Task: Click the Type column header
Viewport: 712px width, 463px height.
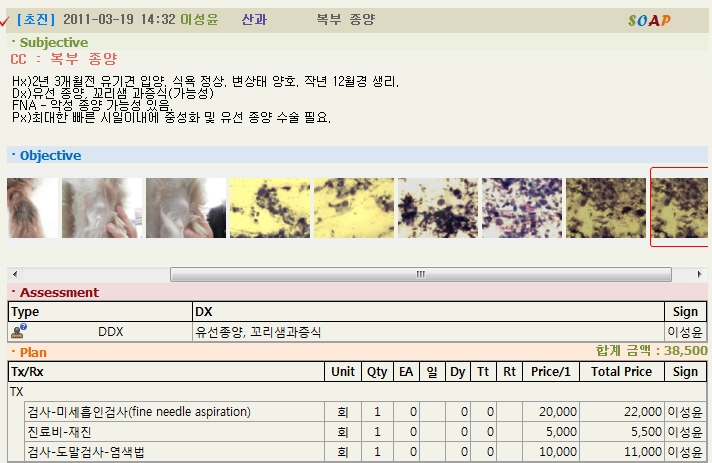Action: [x=100, y=312]
